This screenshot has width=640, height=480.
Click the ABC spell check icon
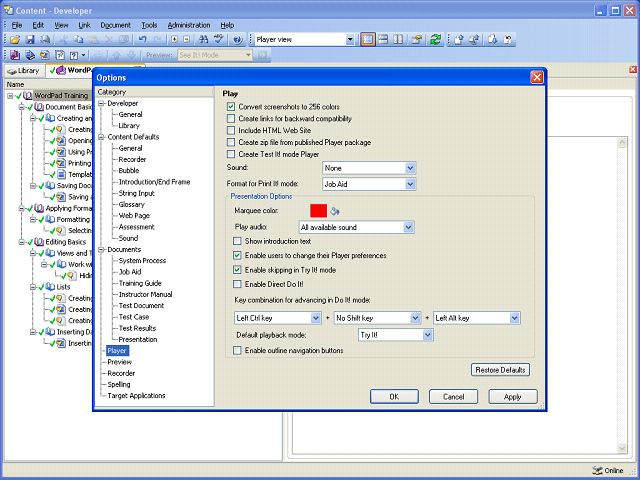pyautogui.click(x=219, y=40)
